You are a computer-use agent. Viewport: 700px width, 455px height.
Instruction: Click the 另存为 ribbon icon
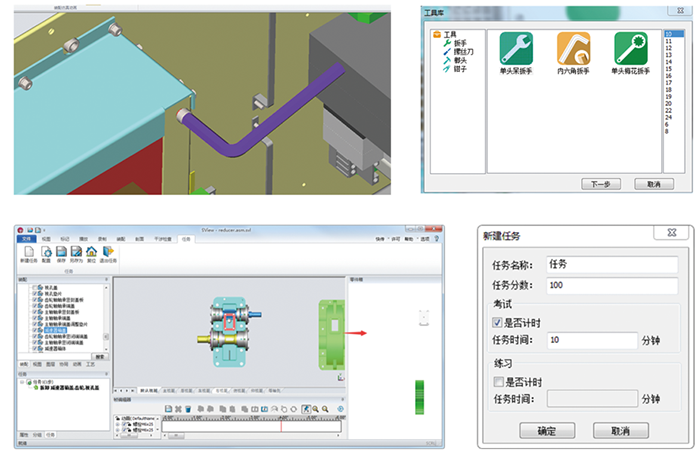[76, 254]
